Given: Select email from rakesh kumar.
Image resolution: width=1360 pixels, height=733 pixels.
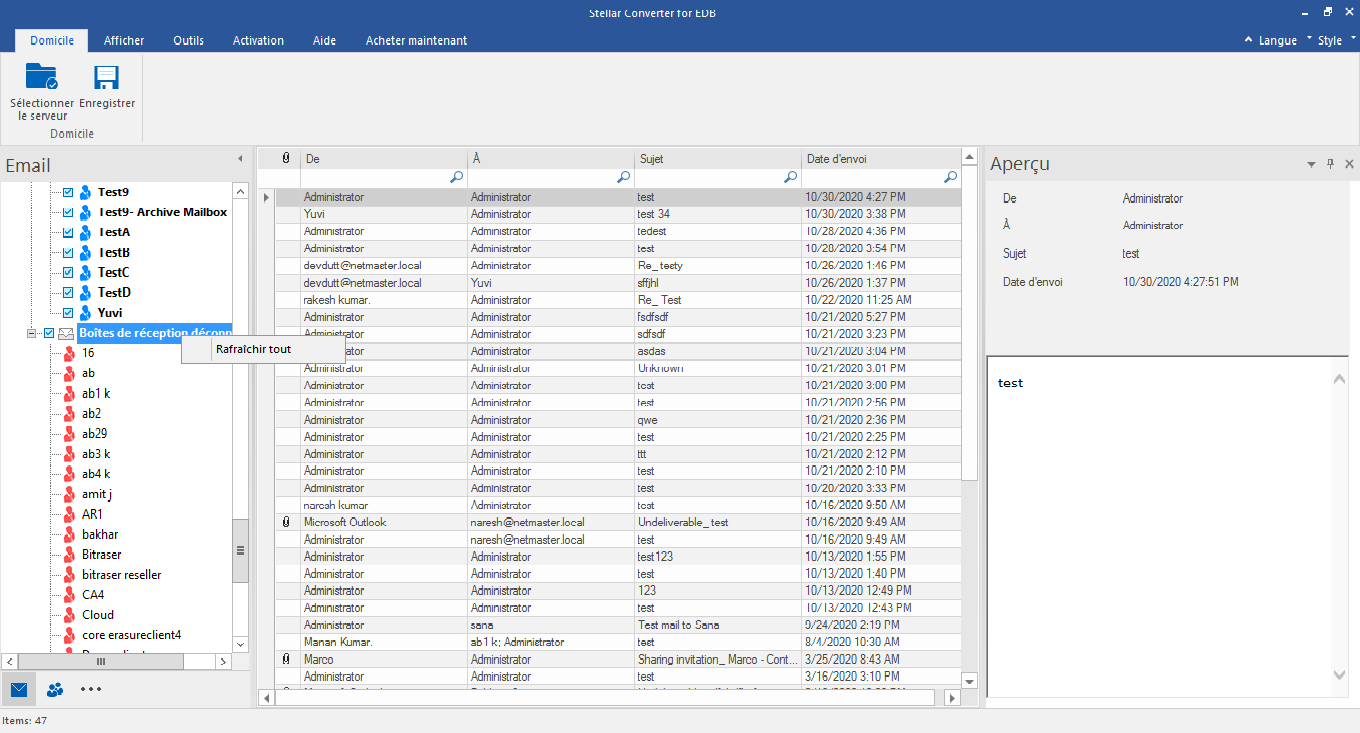Looking at the screenshot, I should coord(618,300).
